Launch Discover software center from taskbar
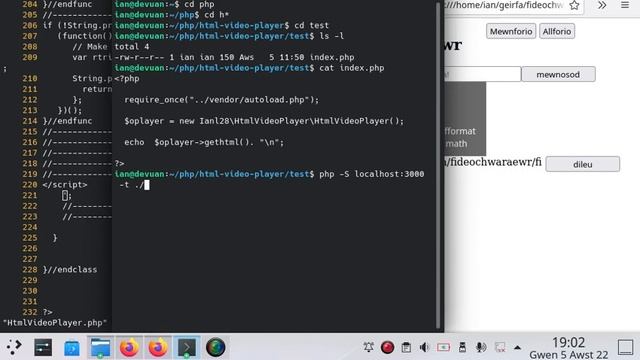This screenshot has width=640, height=360. [72, 348]
